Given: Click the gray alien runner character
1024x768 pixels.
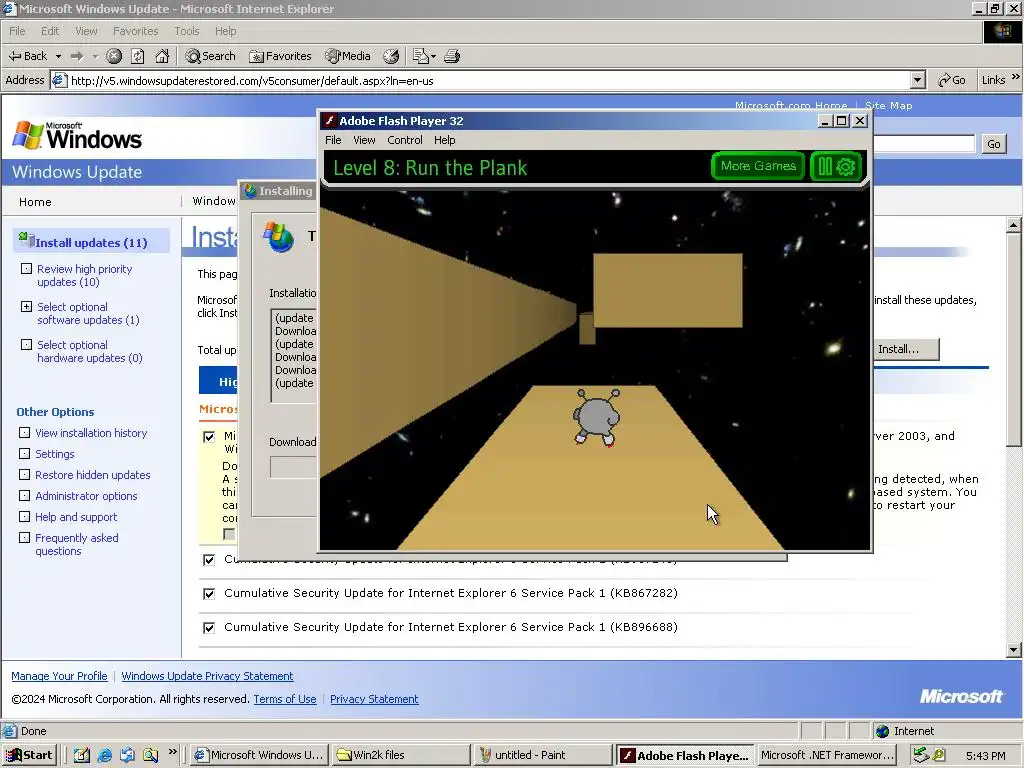Looking at the screenshot, I should click(596, 418).
